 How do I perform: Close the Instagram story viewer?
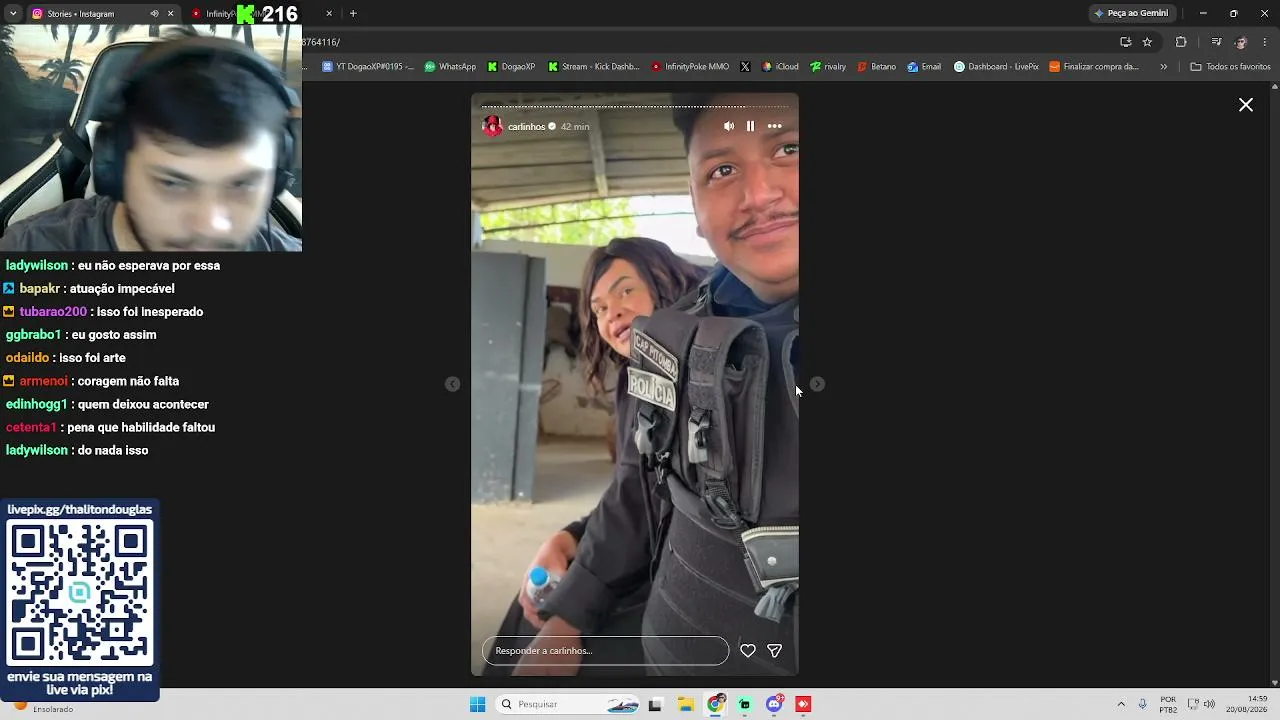(1246, 105)
